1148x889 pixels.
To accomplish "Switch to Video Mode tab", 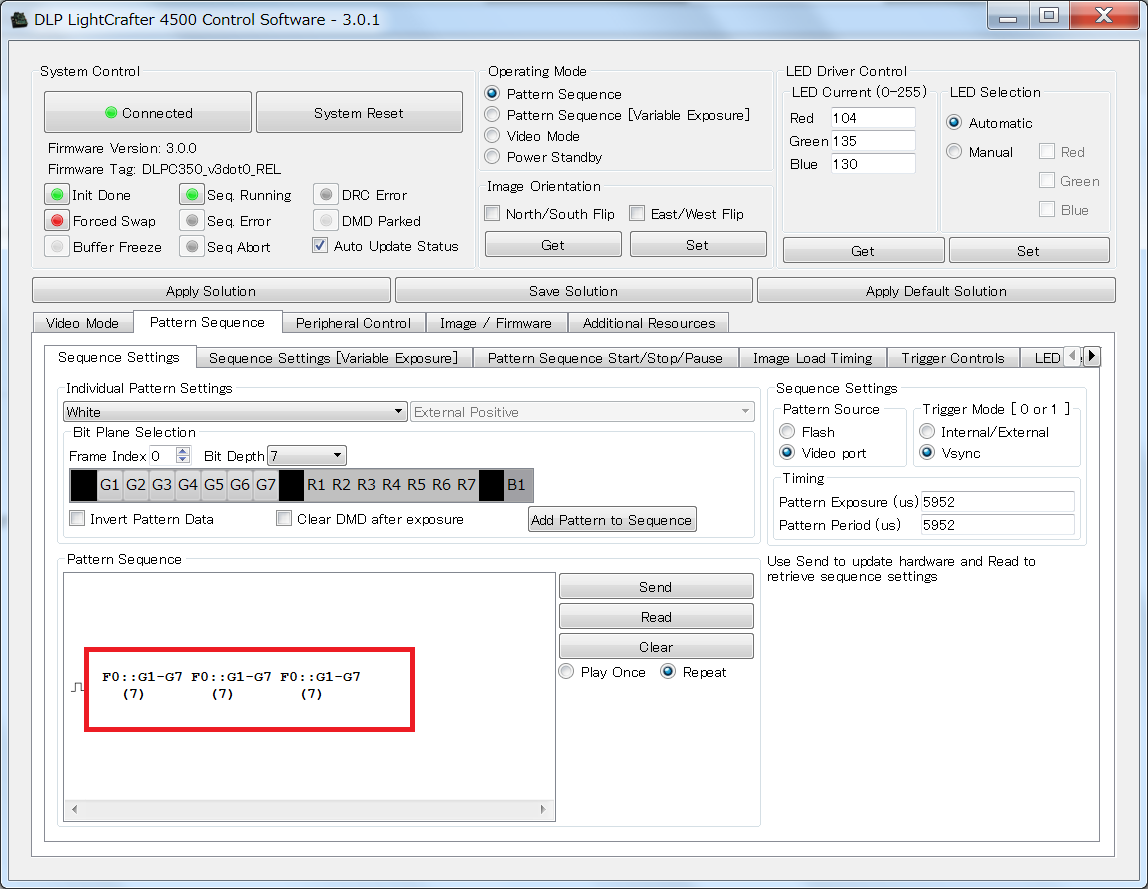I will [82, 323].
